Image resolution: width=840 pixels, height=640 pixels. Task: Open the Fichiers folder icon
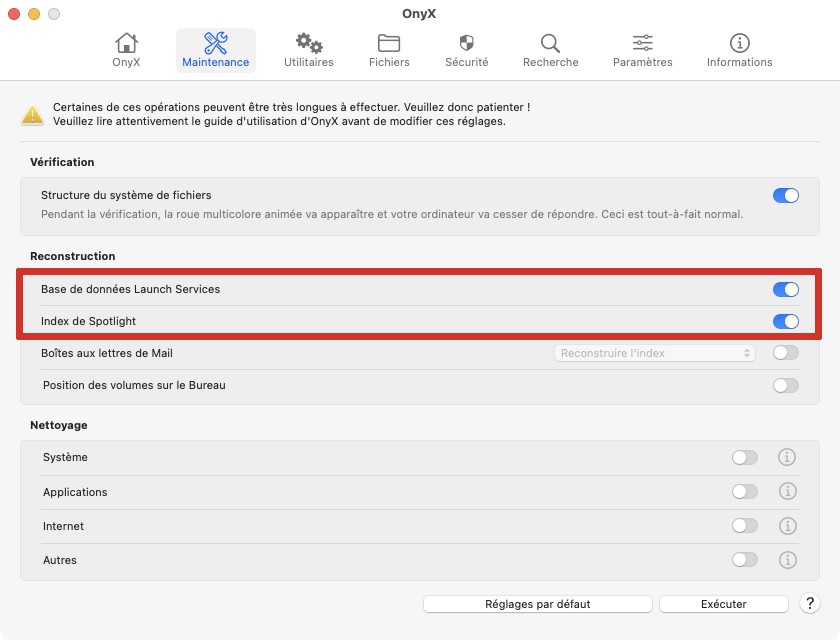point(389,43)
